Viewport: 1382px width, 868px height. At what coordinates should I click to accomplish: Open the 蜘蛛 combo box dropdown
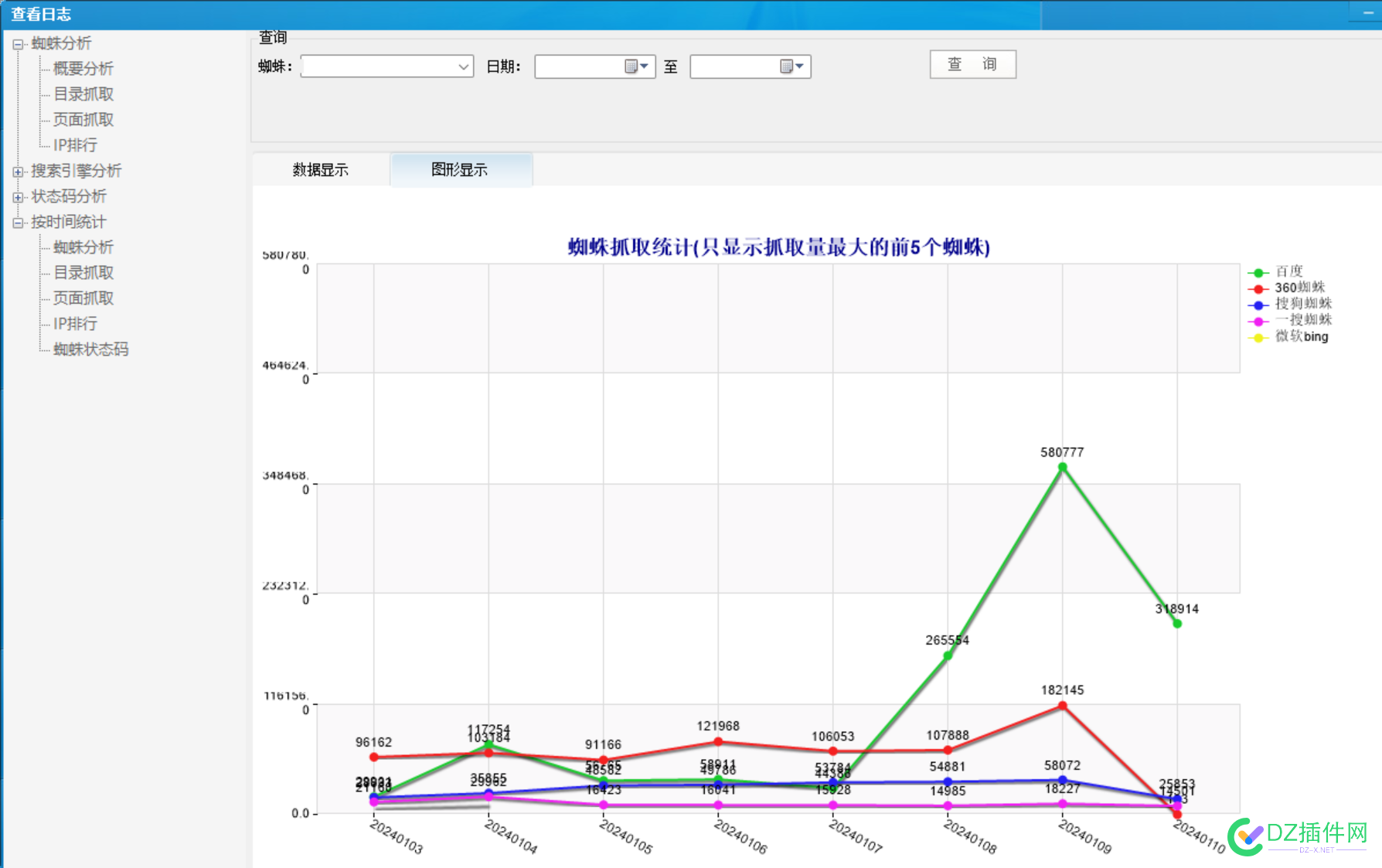[463, 66]
